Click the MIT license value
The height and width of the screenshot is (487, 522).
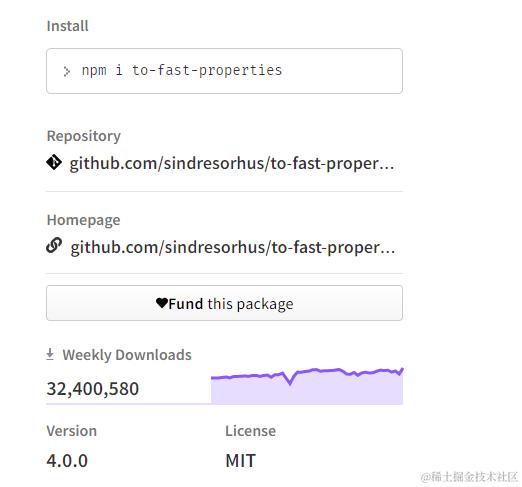coord(241,461)
